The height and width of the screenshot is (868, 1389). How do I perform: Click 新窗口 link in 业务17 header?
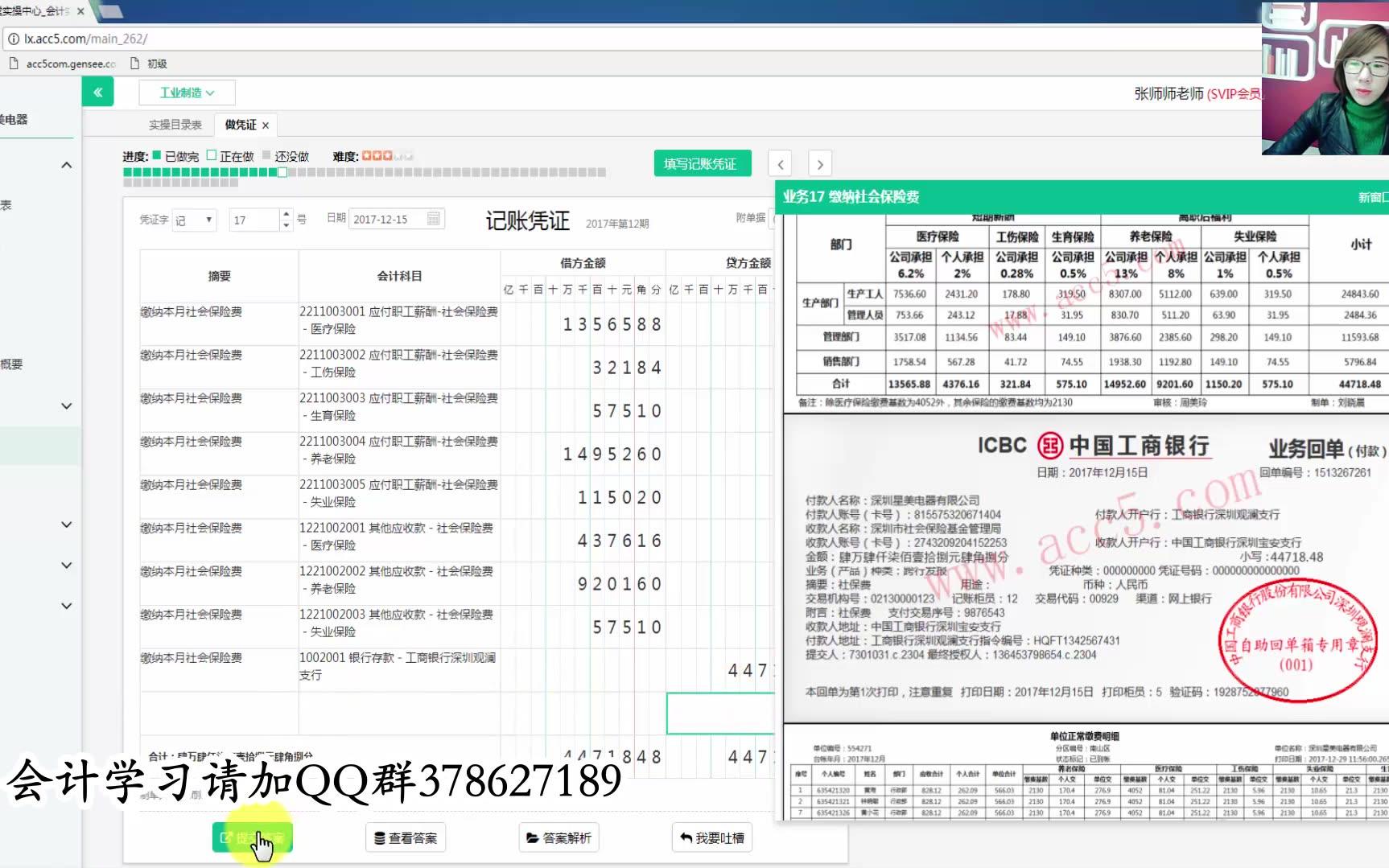coord(1373,197)
